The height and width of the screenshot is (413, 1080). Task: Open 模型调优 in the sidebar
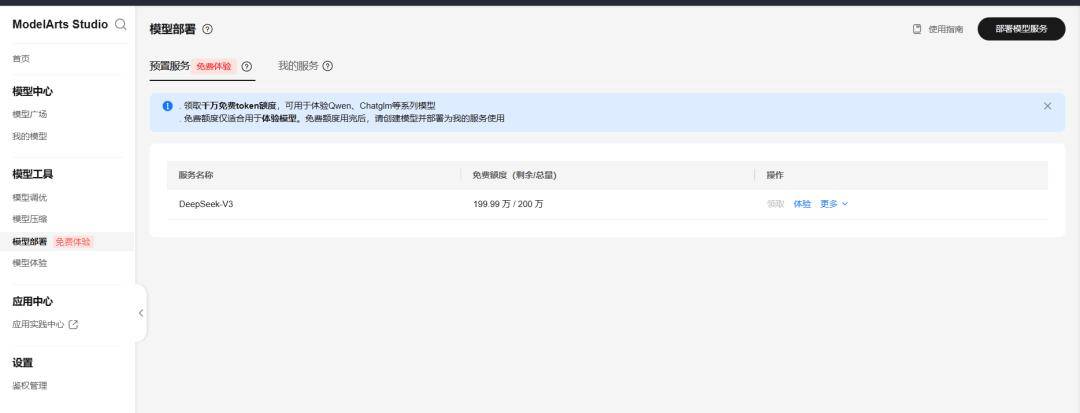point(30,198)
